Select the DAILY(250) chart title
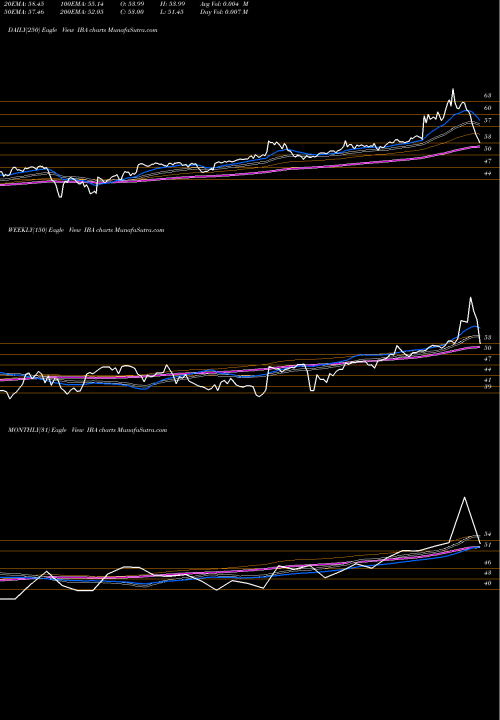Screen dimensions: 500x720 point(83,30)
